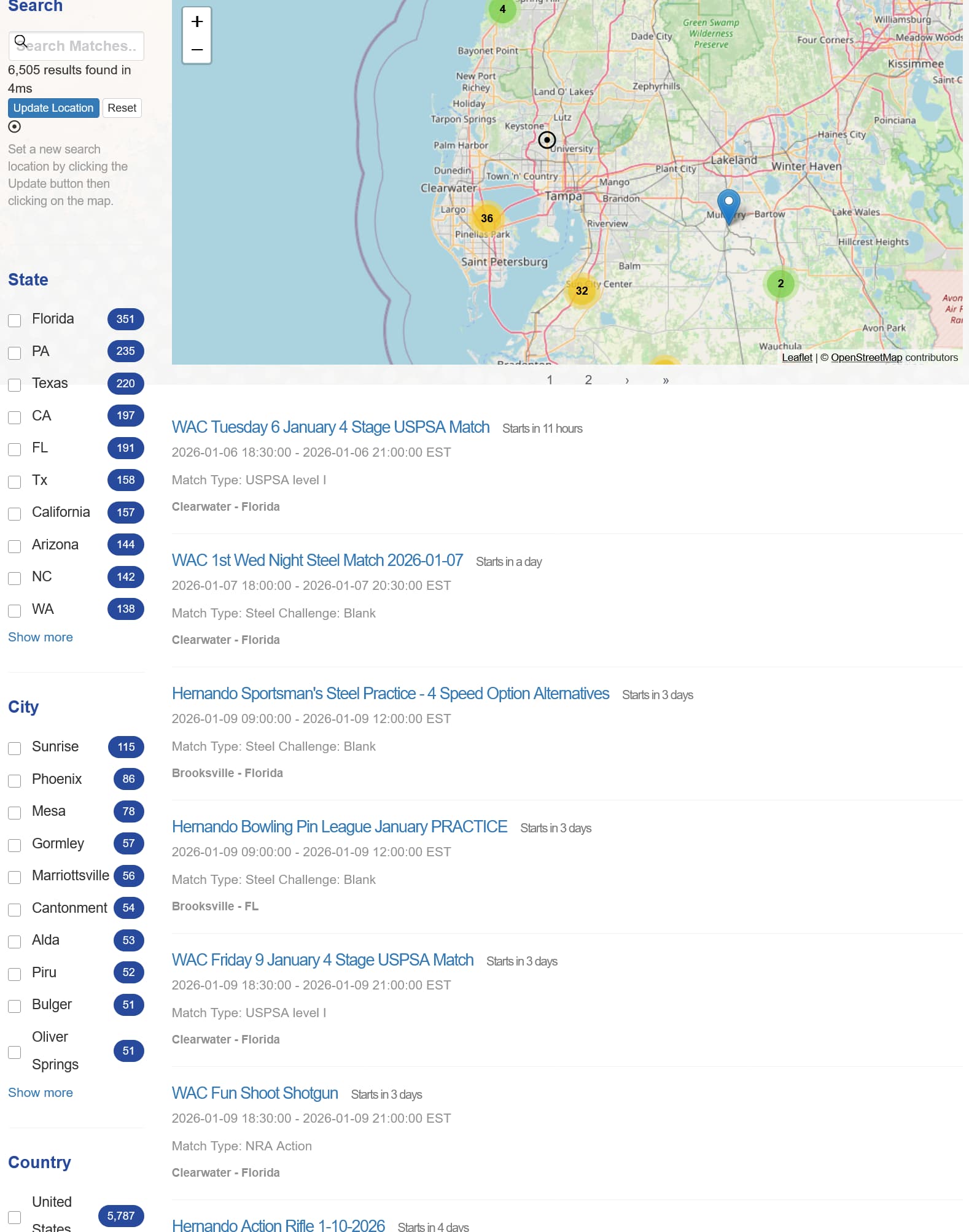Click the green cluster marker labeled 4
Viewport: 969px width, 1232px height.
click(x=502, y=10)
